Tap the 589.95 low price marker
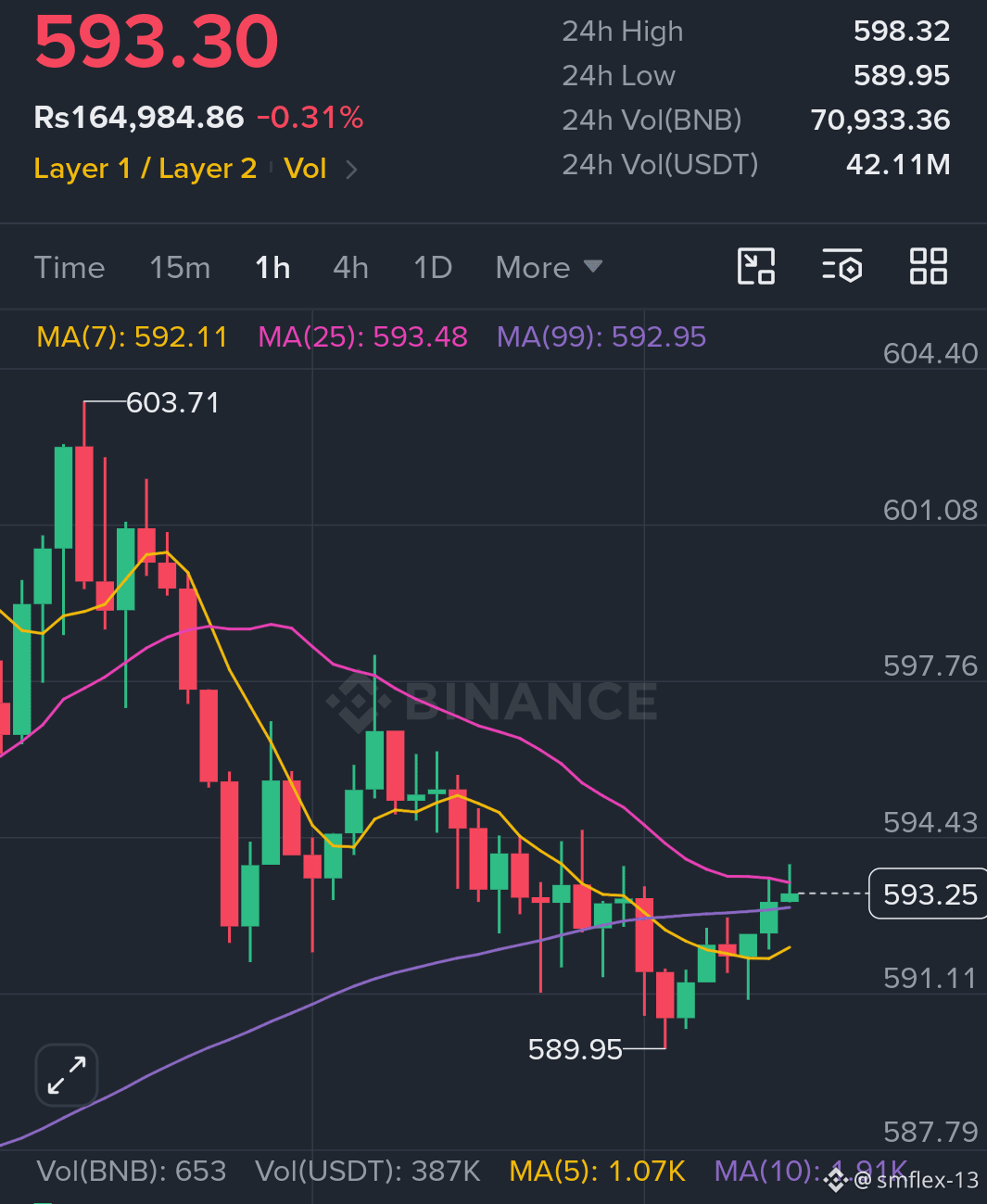The image size is (987, 1204). tap(575, 1049)
